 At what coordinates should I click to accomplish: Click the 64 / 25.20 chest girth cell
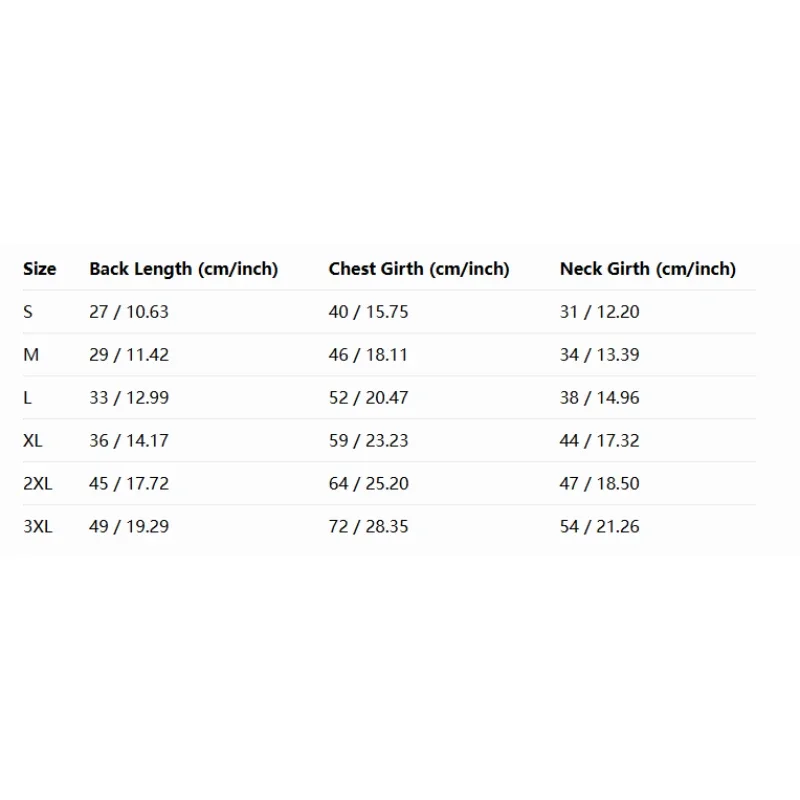368,484
